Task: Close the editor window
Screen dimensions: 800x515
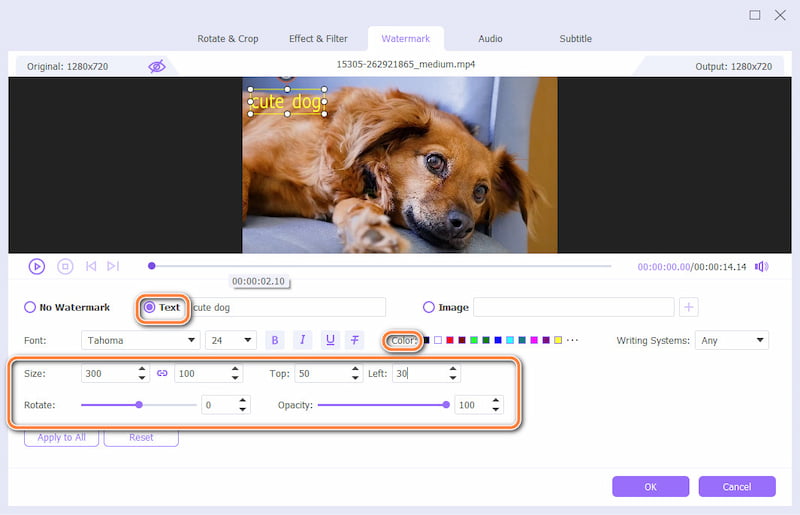Action: 780,15
